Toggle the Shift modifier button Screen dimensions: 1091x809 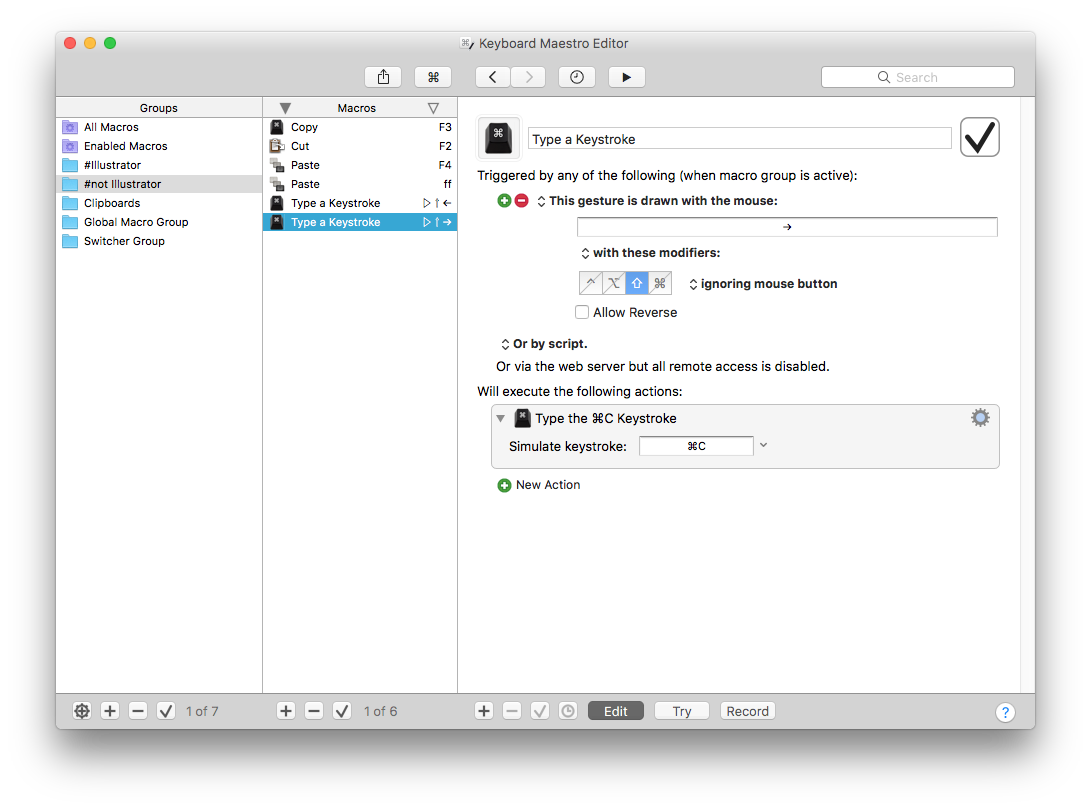[637, 283]
